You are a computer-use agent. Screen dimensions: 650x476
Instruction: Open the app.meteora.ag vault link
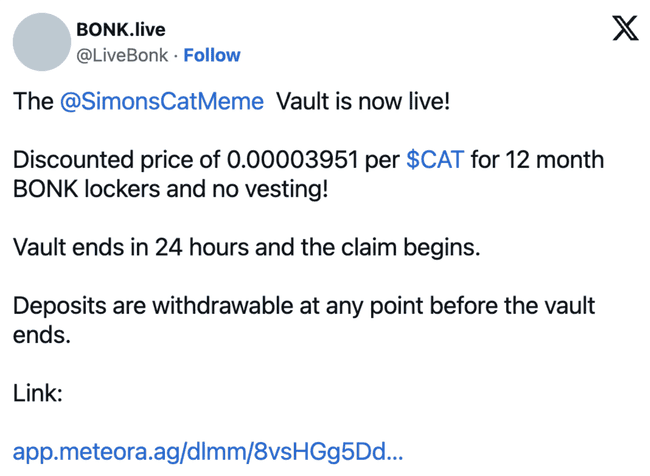click(x=209, y=452)
